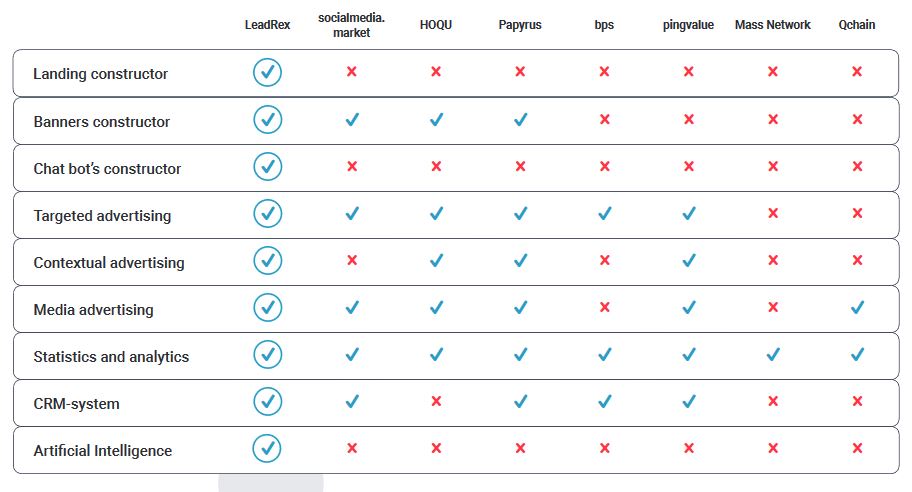Image resolution: width=912 pixels, height=492 pixels.
Task: Select the LeadRex column header
Action: click(267, 25)
